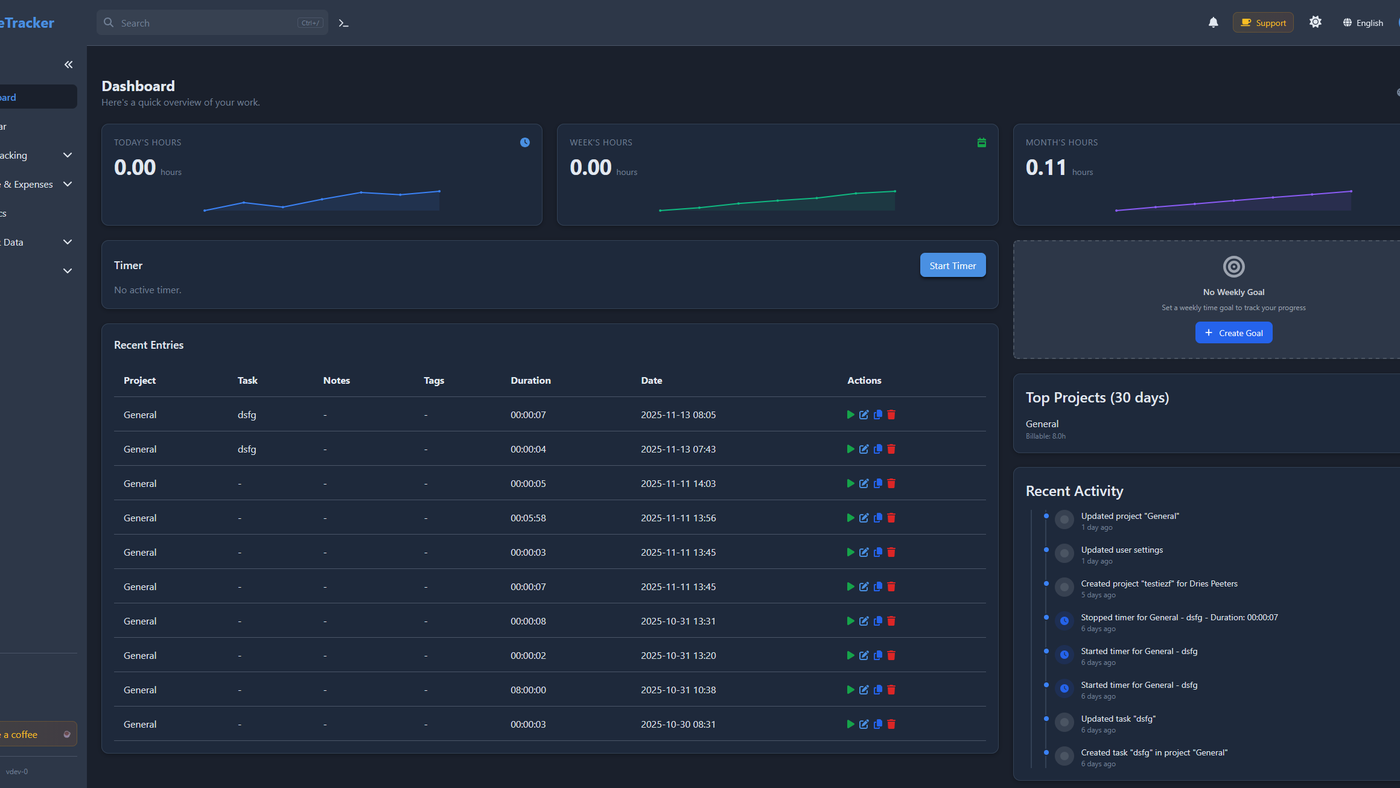Resume timer for the 00:00:03 entry dated 2025-11-11
1400x788 pixels.
pyautogui.click(x=851, y=552)
